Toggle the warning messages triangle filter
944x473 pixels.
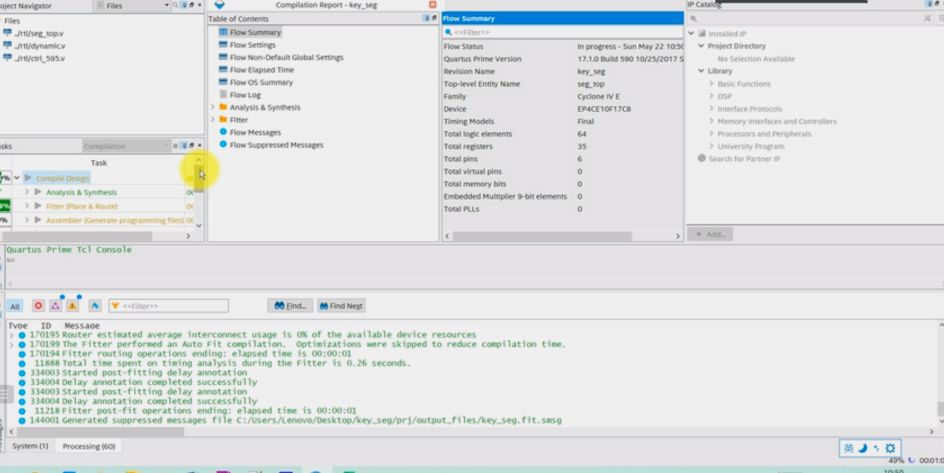[72, 306]
